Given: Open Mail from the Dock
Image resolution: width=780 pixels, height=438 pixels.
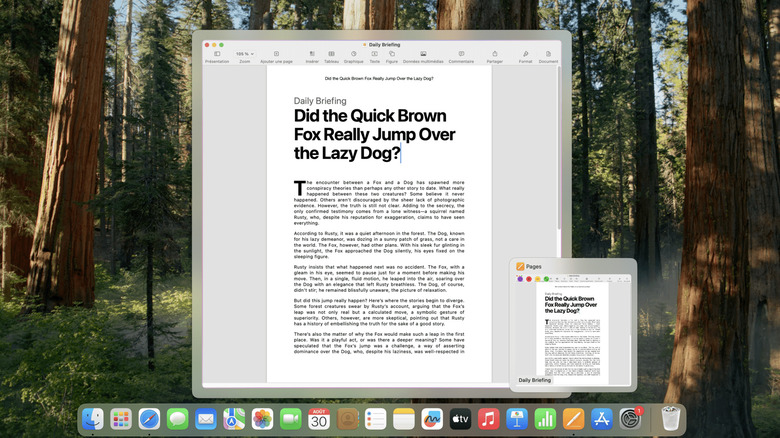Looking at the screenshot, I should tap(205, 419).
